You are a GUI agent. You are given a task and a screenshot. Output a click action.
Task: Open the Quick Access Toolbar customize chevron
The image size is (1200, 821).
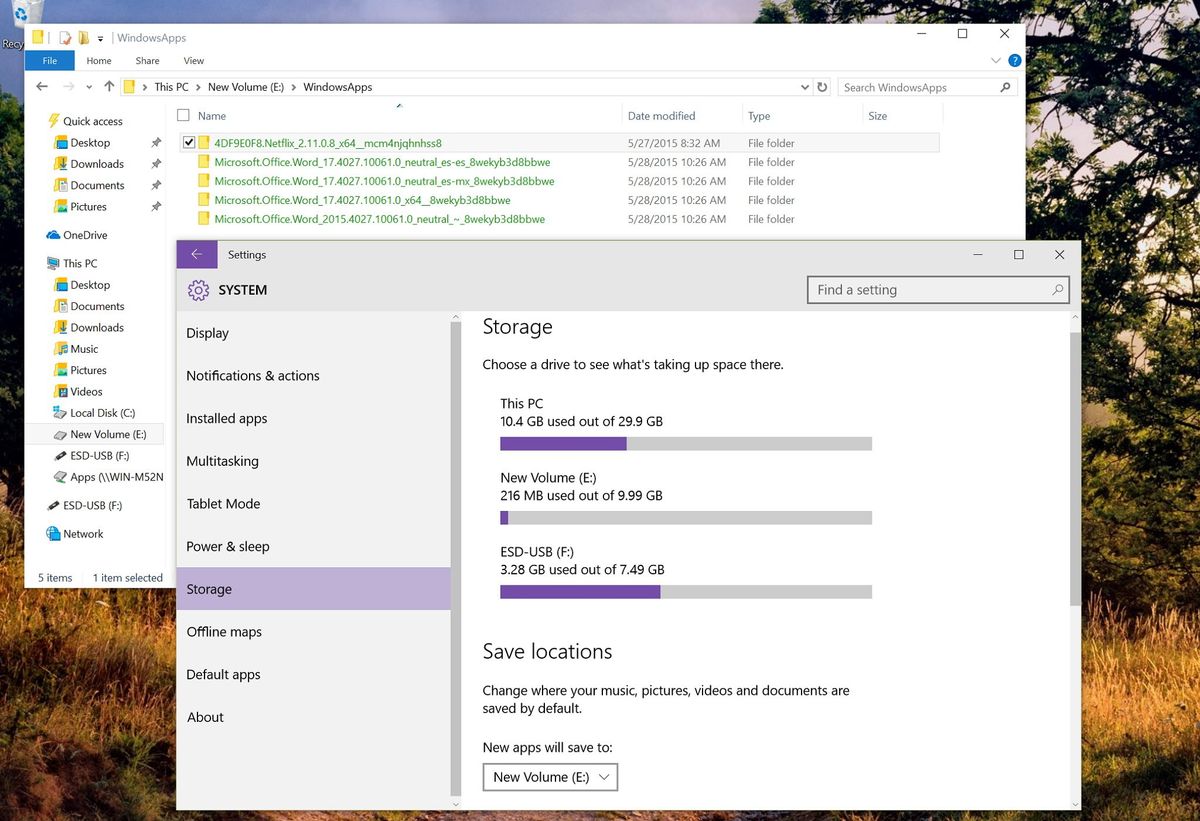click(x=99, y=37)
